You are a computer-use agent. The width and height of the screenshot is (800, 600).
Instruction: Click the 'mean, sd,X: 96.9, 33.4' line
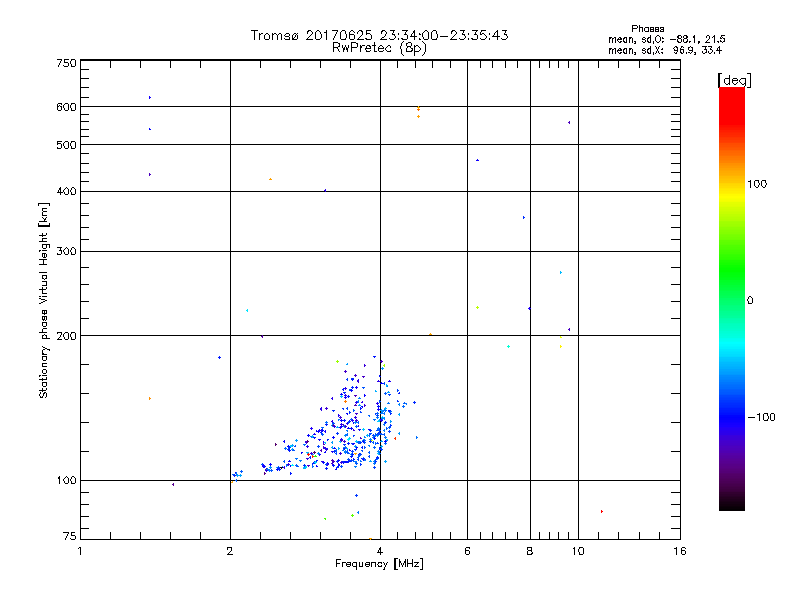click(x=665, y=50)
